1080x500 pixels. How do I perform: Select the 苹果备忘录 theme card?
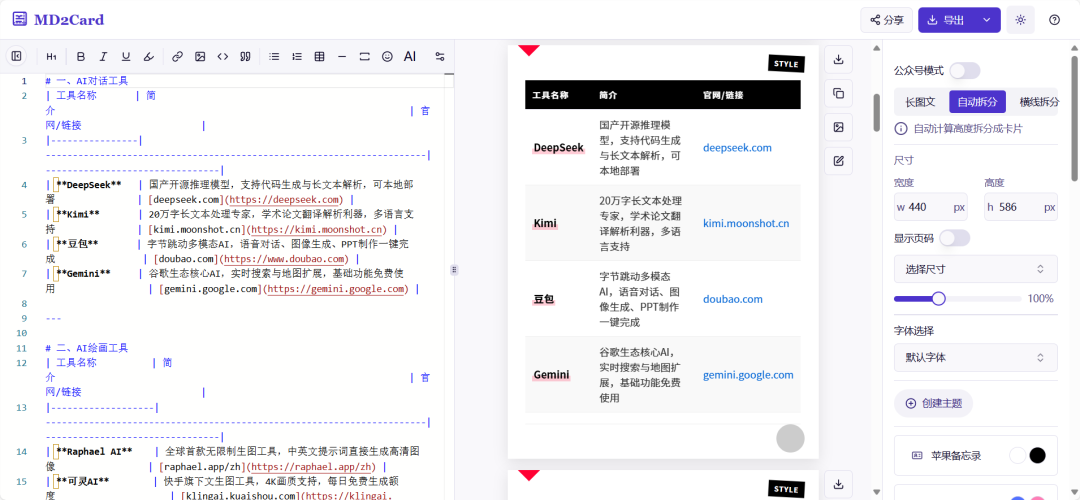[975, 455]
